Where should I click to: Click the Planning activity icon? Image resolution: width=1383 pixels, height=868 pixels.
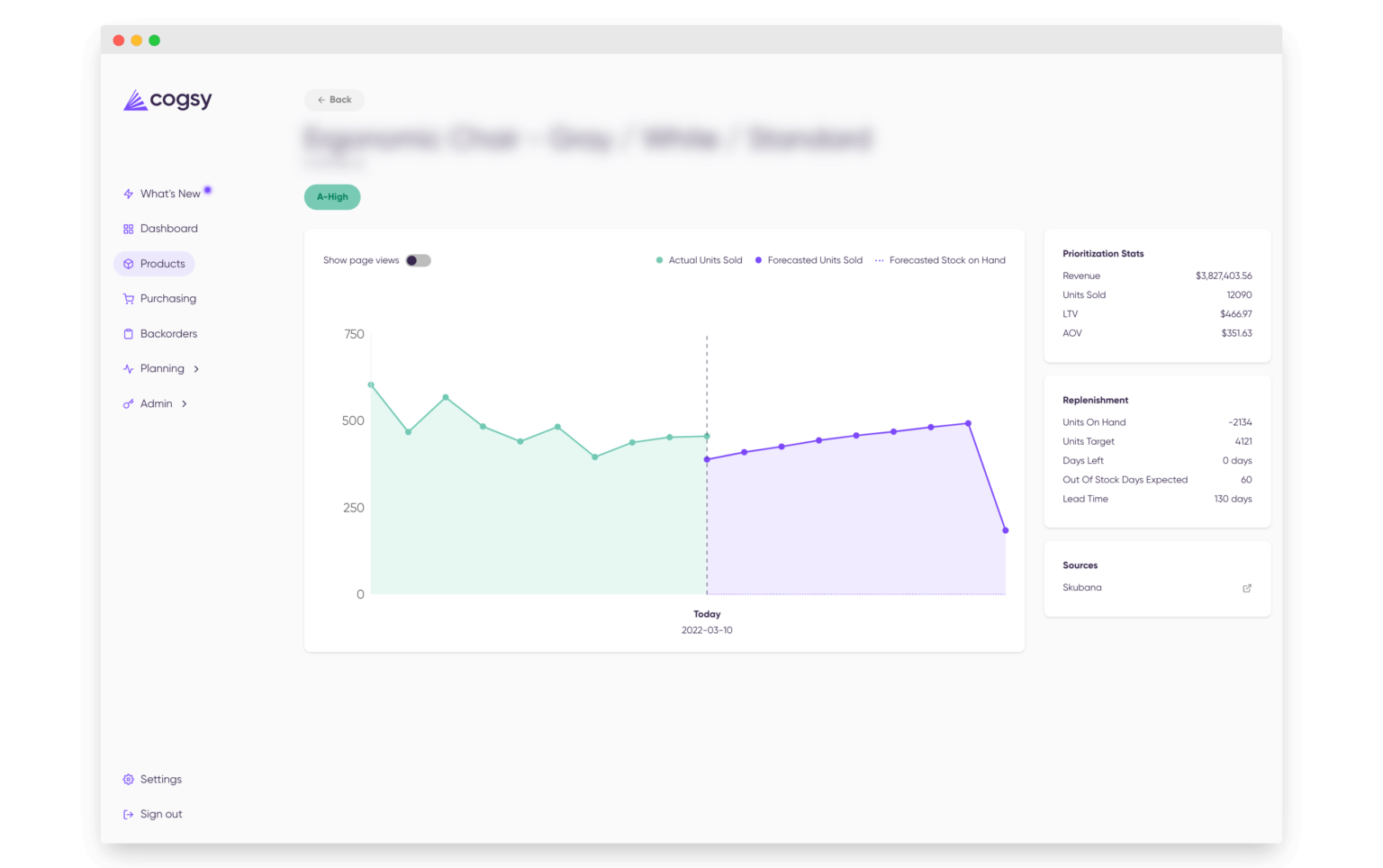pyautogui.click(x=127, y=368)
